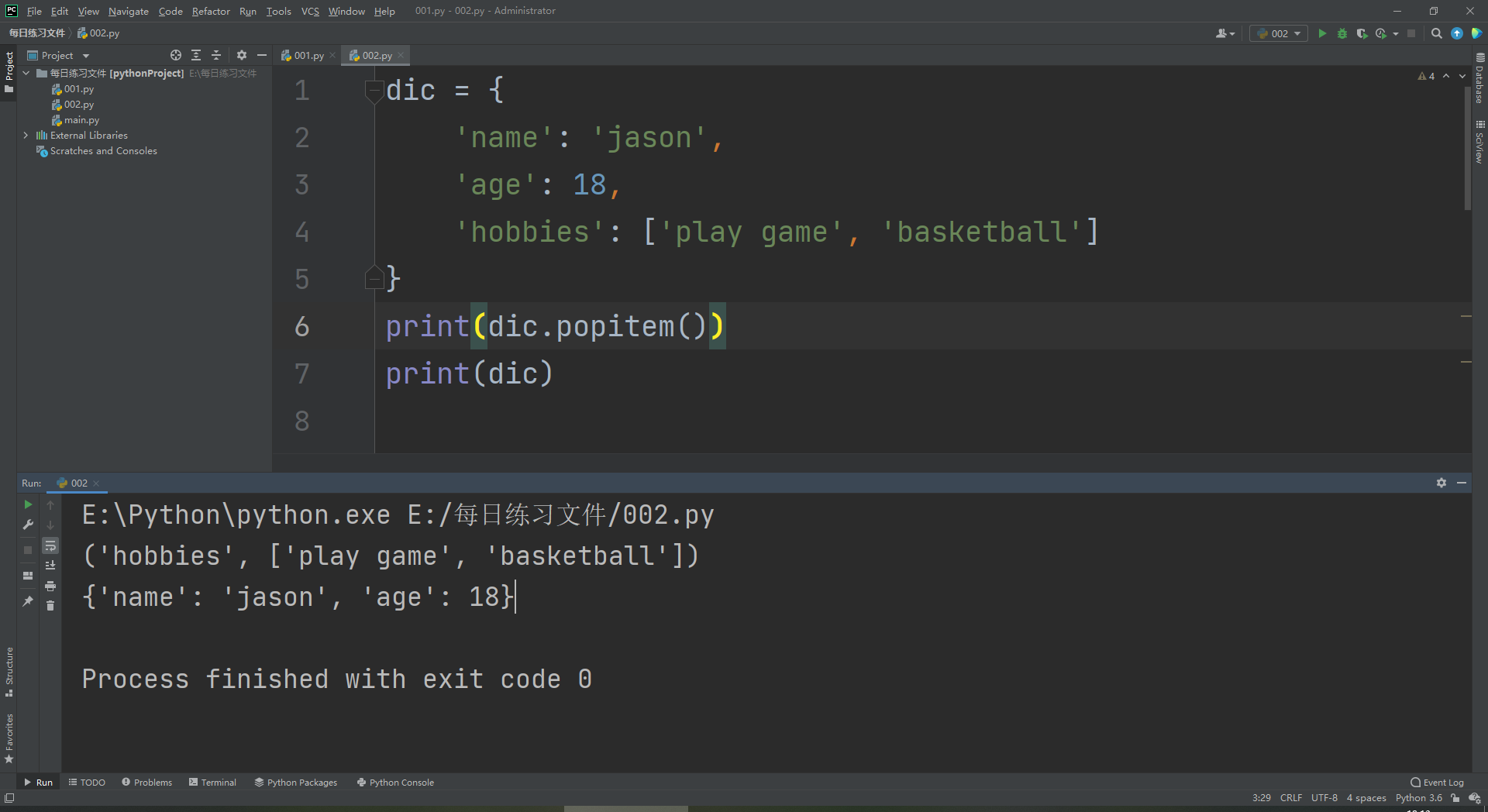
Task: Click the editor vertical scrollbar
Action: (1467, 147)
